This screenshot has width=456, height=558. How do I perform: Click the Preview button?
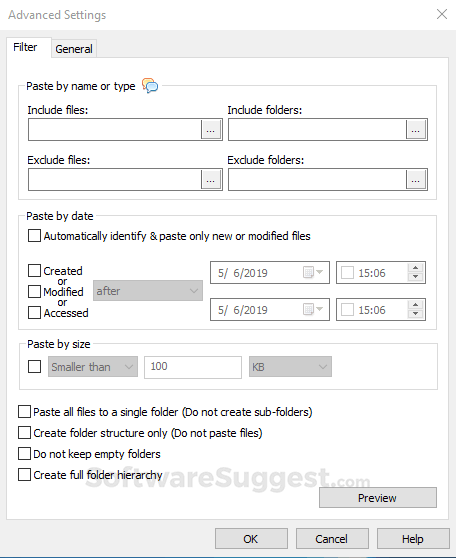[x=378, y=498]
